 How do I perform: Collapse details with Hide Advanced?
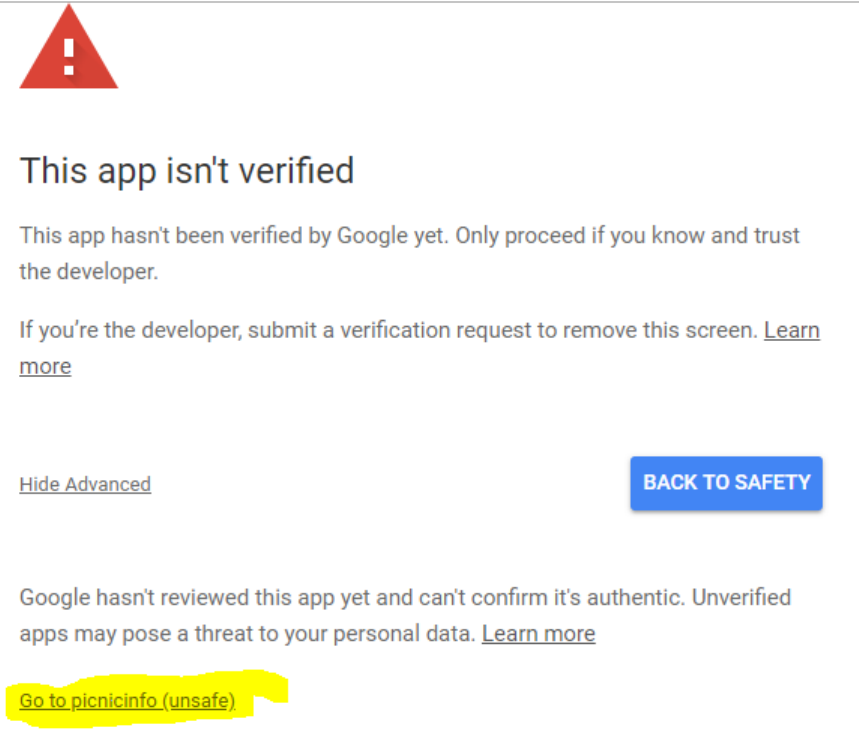(85, 484)
